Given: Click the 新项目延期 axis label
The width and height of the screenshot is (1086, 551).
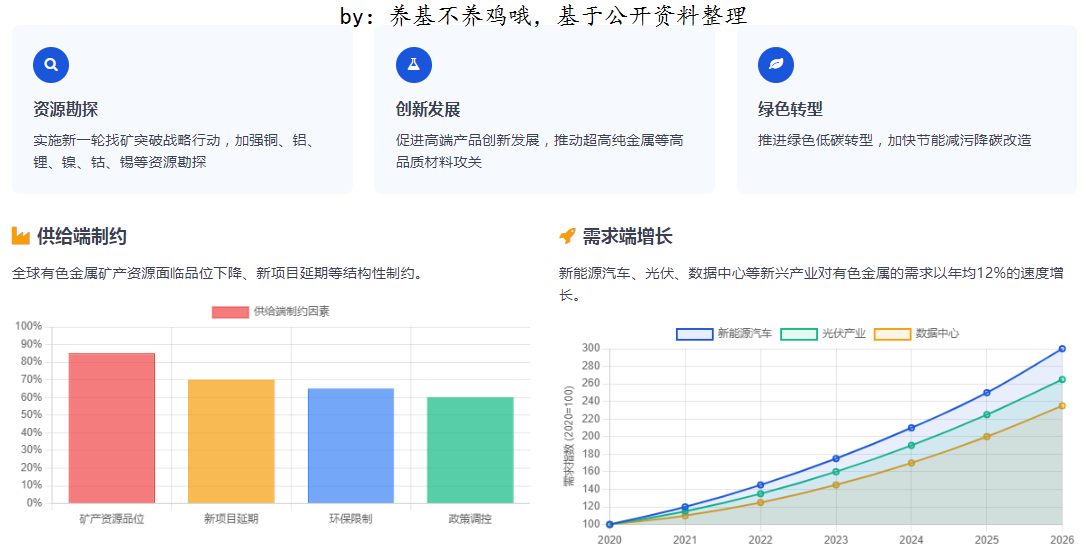Looking at the screenshot, I should 231,518.
